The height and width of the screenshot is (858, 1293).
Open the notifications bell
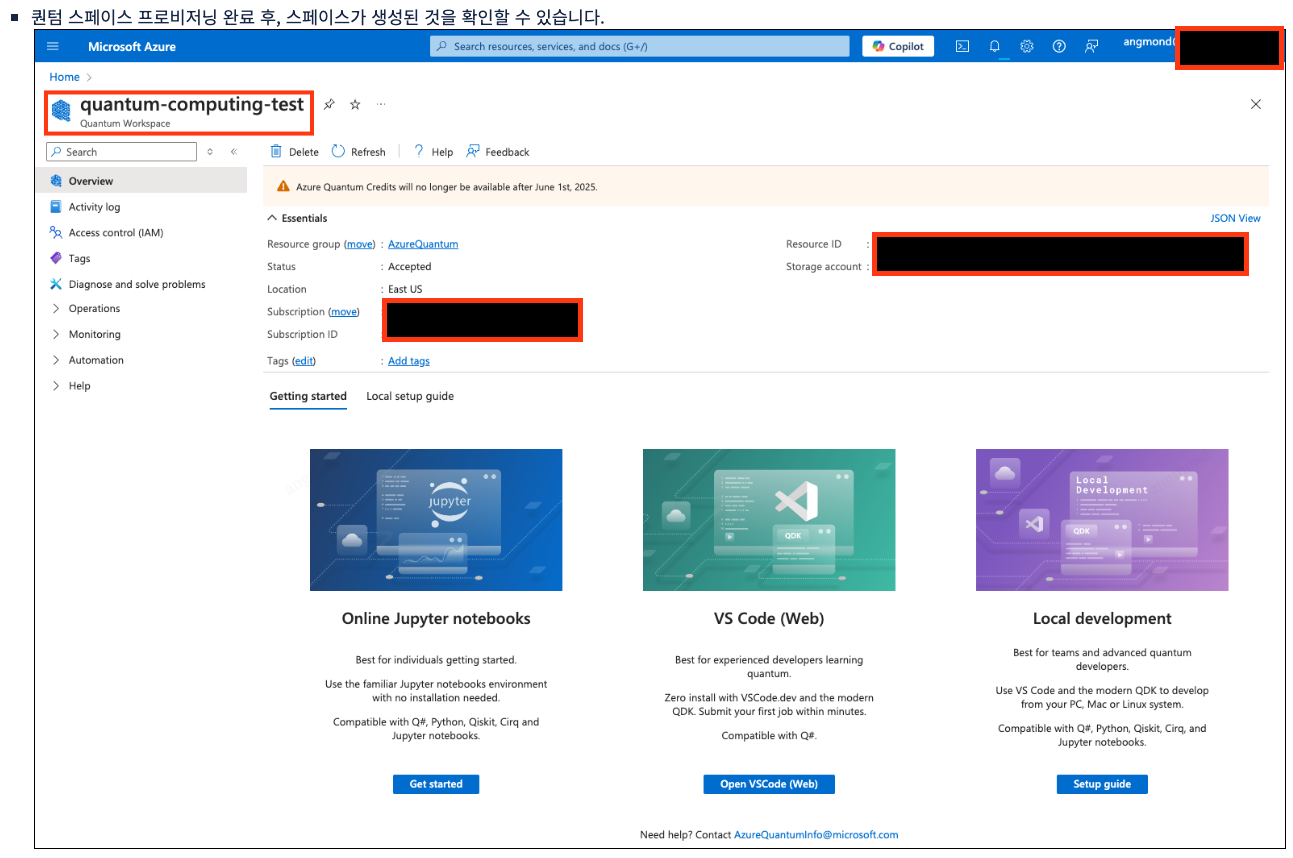point(995,46)
